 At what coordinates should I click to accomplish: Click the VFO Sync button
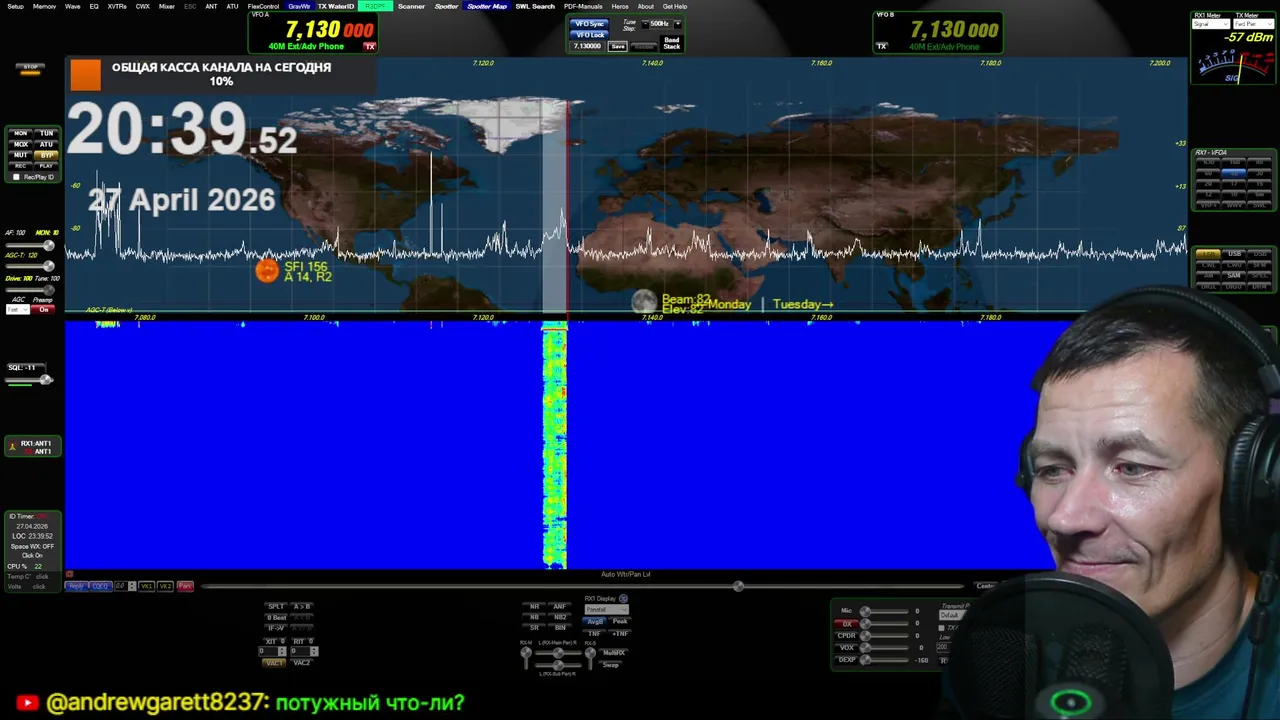(589, 24)
